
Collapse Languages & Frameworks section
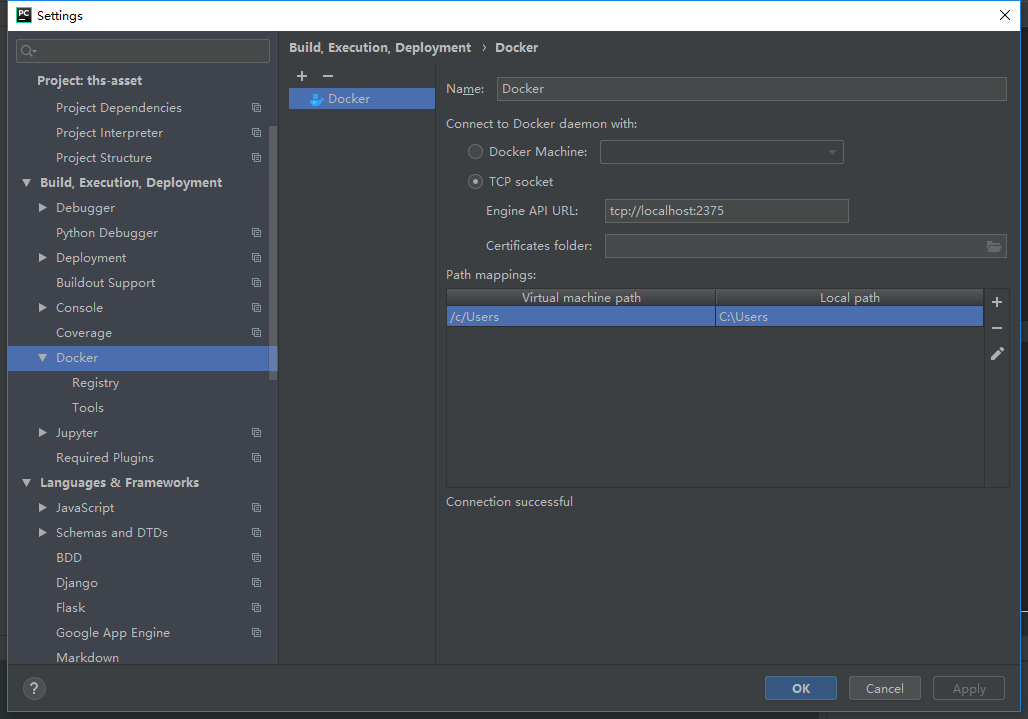(26, 483)
